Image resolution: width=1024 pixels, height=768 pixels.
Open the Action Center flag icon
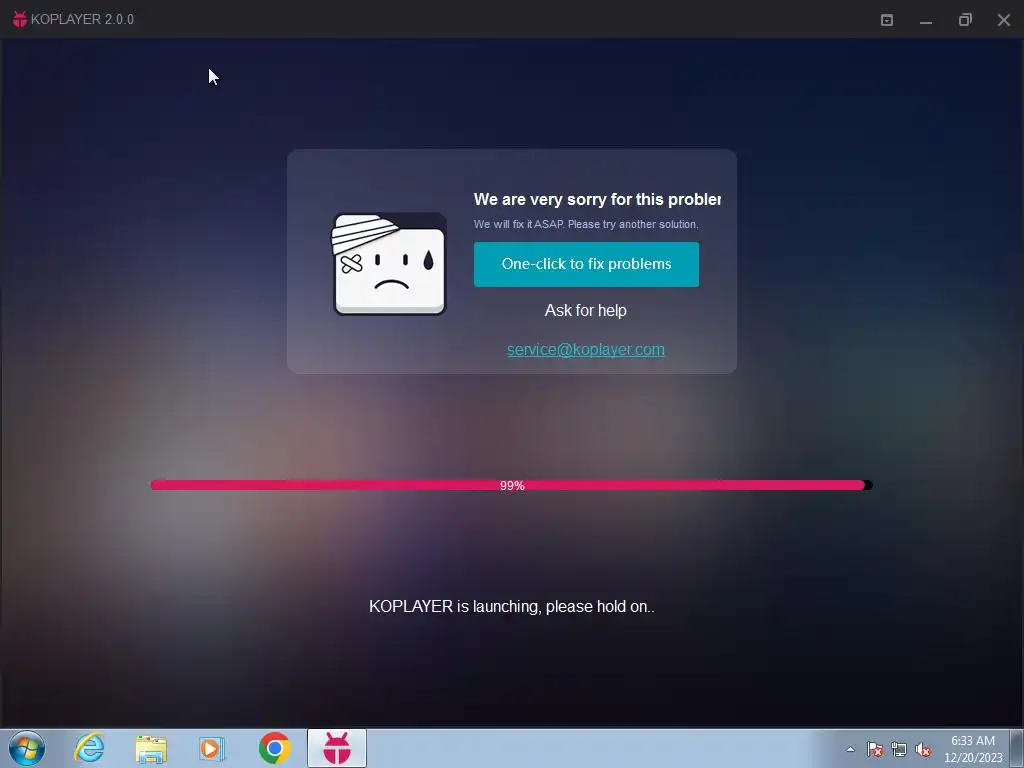click(x=875, y=749)
